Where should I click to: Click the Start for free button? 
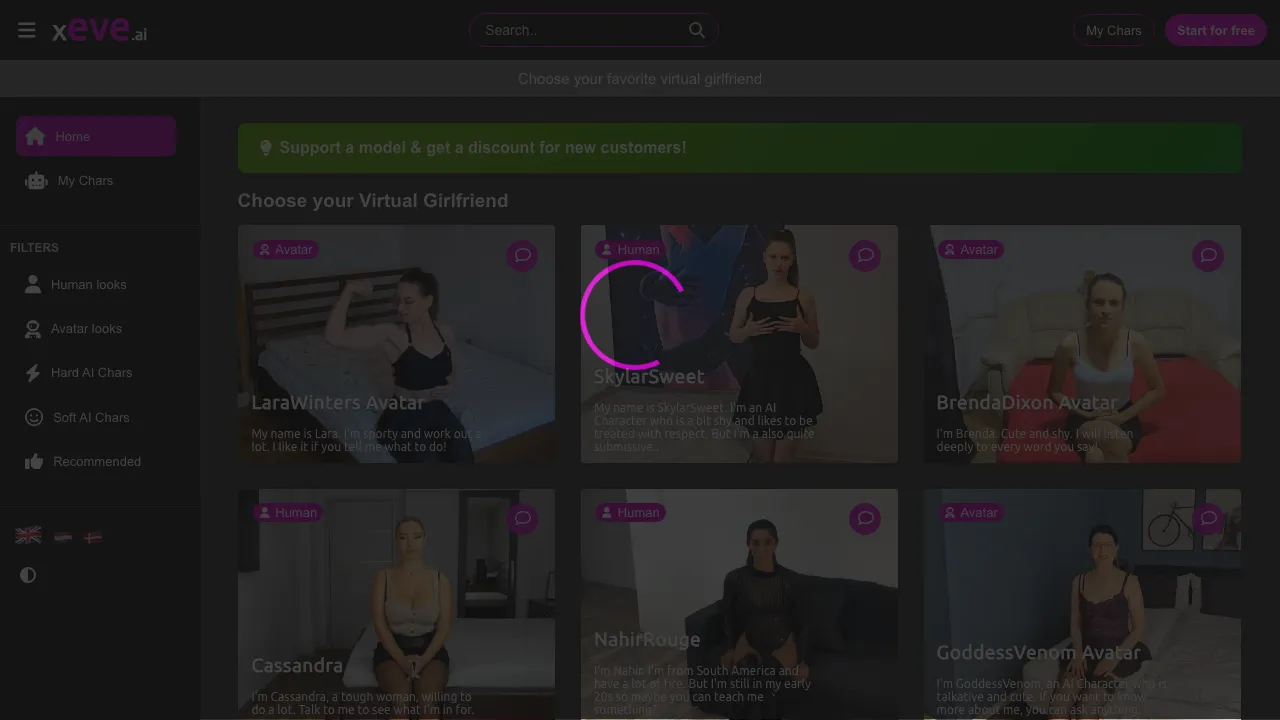click(x=1215, y=30)
